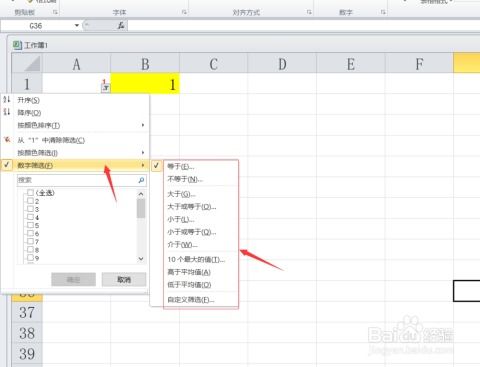The image size is (480, 367).
Task: Select column A header
Action: pos(76,64)
